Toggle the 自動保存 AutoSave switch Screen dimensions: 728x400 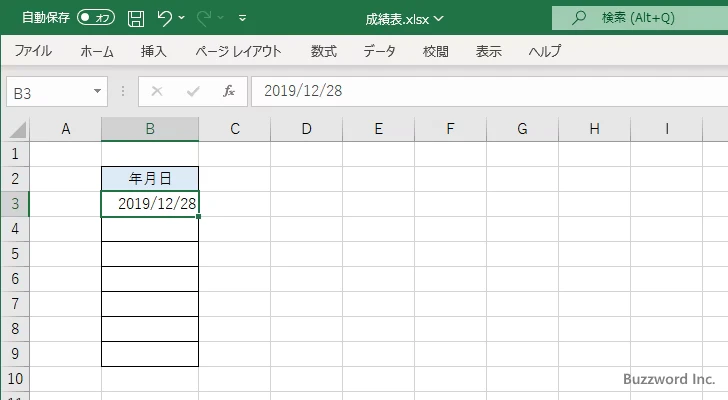tap(96, 18)
